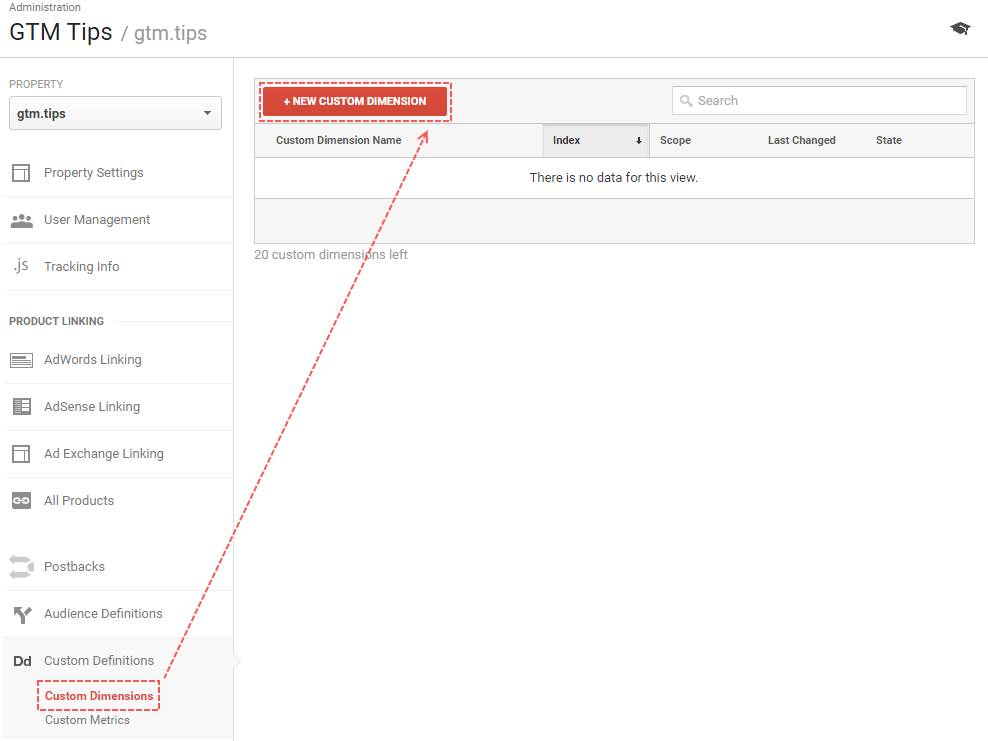This screenshot has width=988, height=741.
Task: Expand Audience Definitions
Action: [103, 613]
